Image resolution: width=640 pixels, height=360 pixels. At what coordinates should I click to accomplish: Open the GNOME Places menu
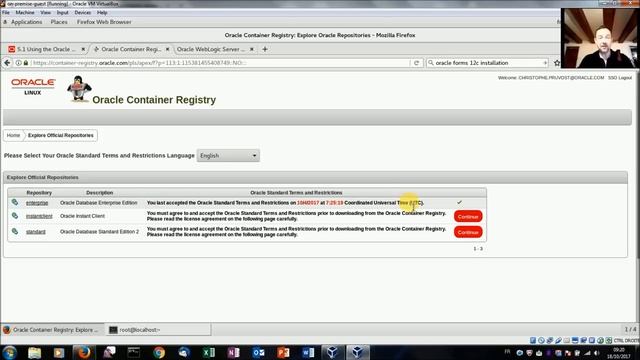(59, 22)
